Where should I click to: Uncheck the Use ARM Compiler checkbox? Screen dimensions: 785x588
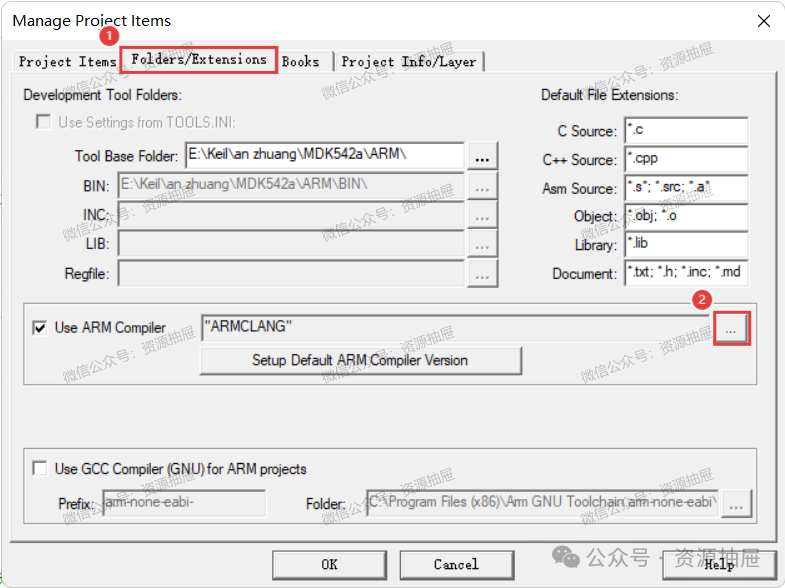tap(40, 328)
